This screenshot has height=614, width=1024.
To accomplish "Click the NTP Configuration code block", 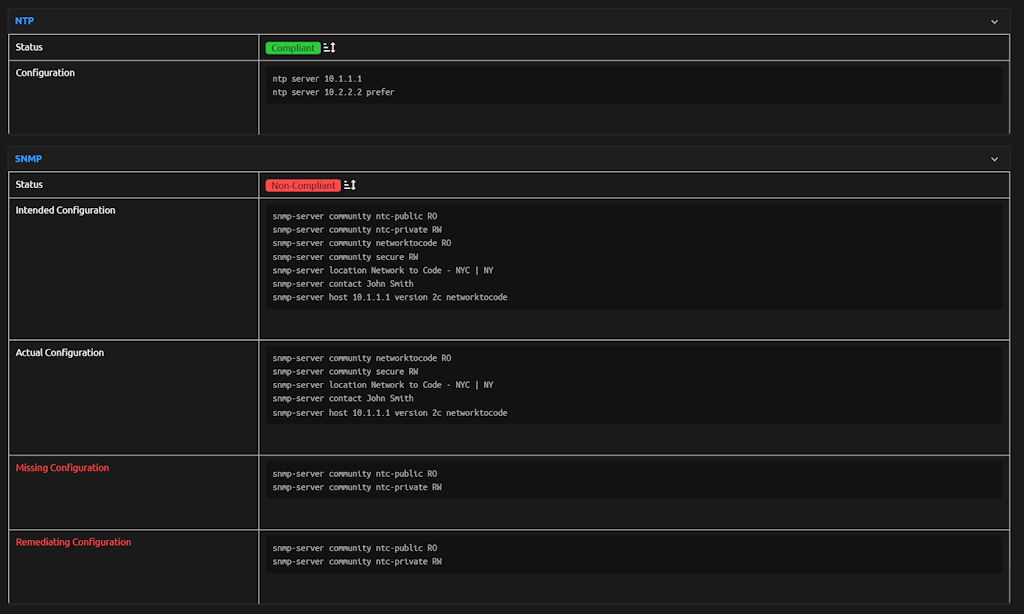I will pyautogui.click(x=633, y=85).
